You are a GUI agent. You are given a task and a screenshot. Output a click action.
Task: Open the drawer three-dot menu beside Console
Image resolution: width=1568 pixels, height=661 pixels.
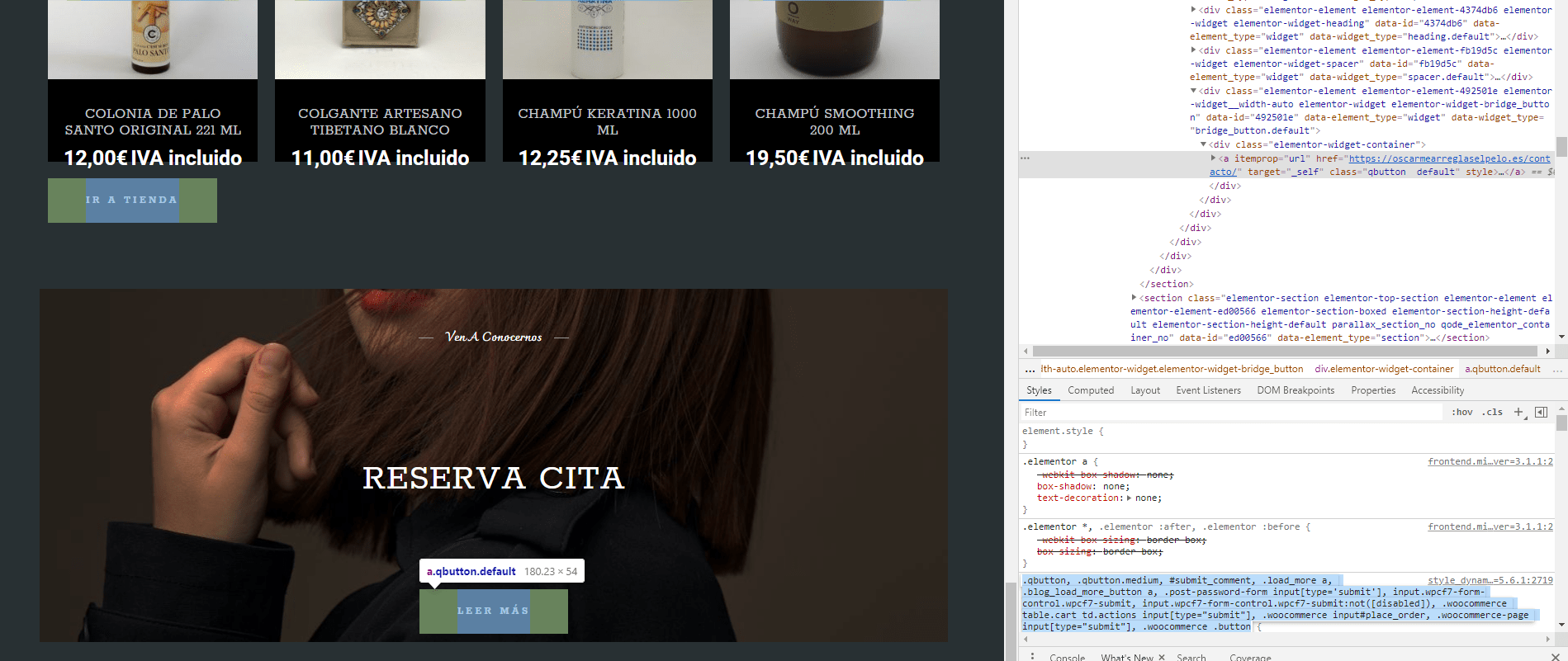pos(1032,657)
